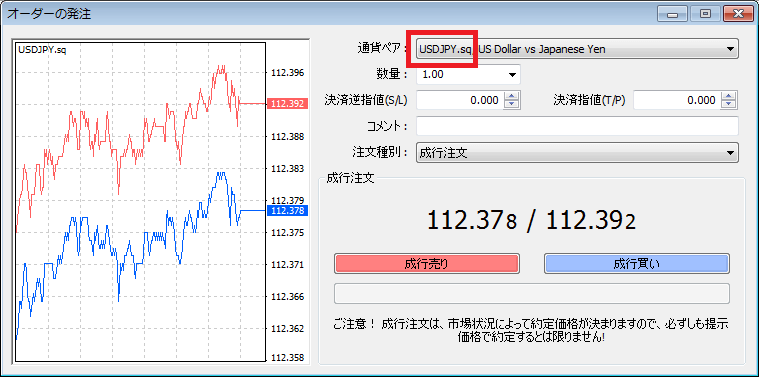759x377 pixels.
Task: Click the red 112.392 ask price tag
Action: [x=288, y=104]
